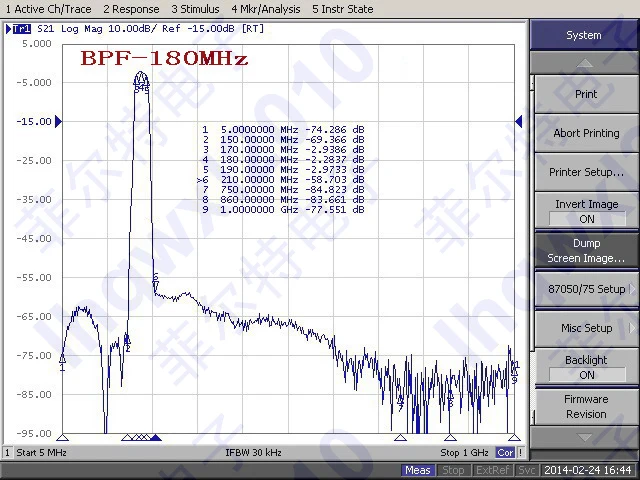
Task: Click the System softkey header
Action: (584, 35)
